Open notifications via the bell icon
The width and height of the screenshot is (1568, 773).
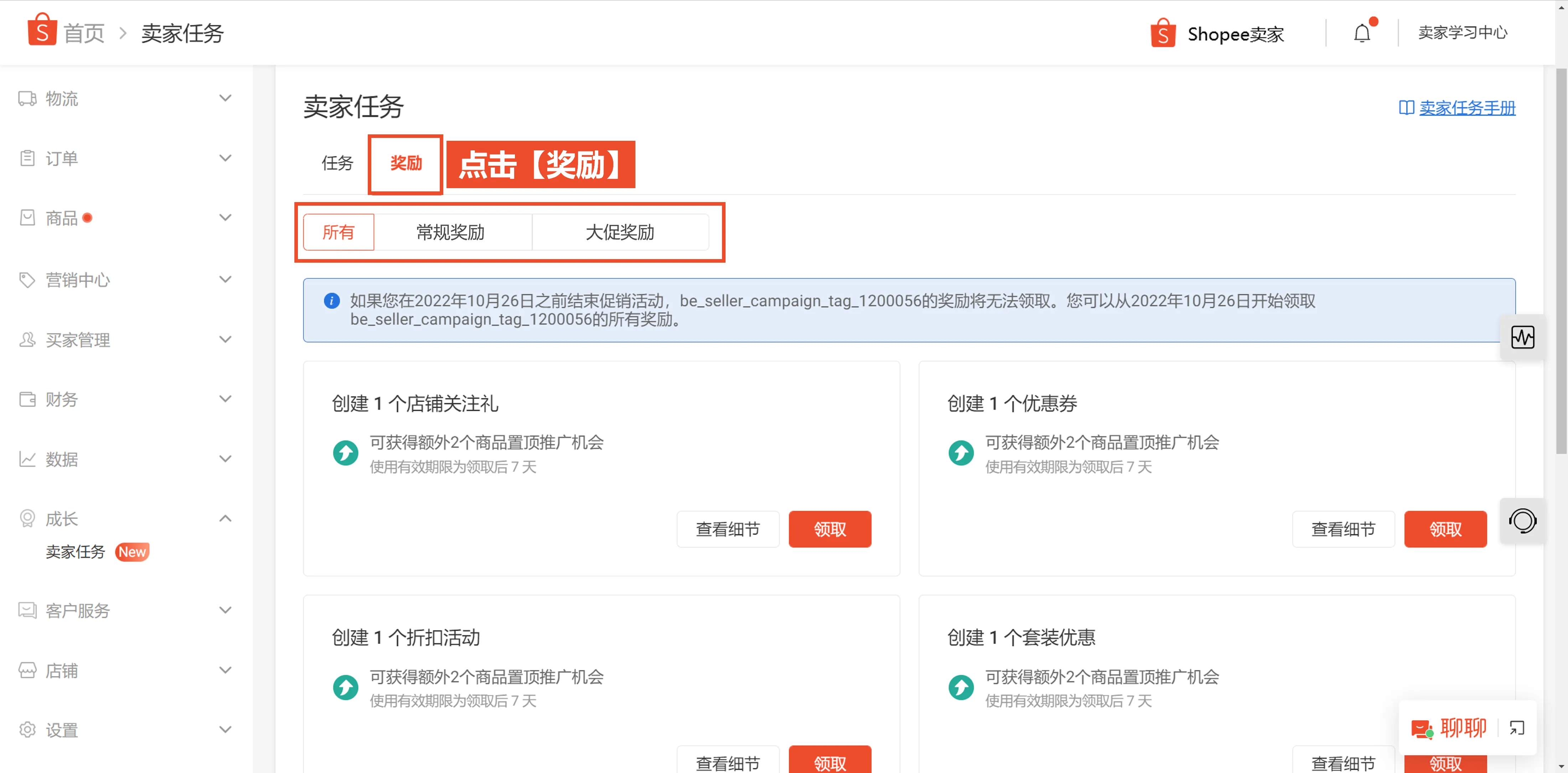1362,33
